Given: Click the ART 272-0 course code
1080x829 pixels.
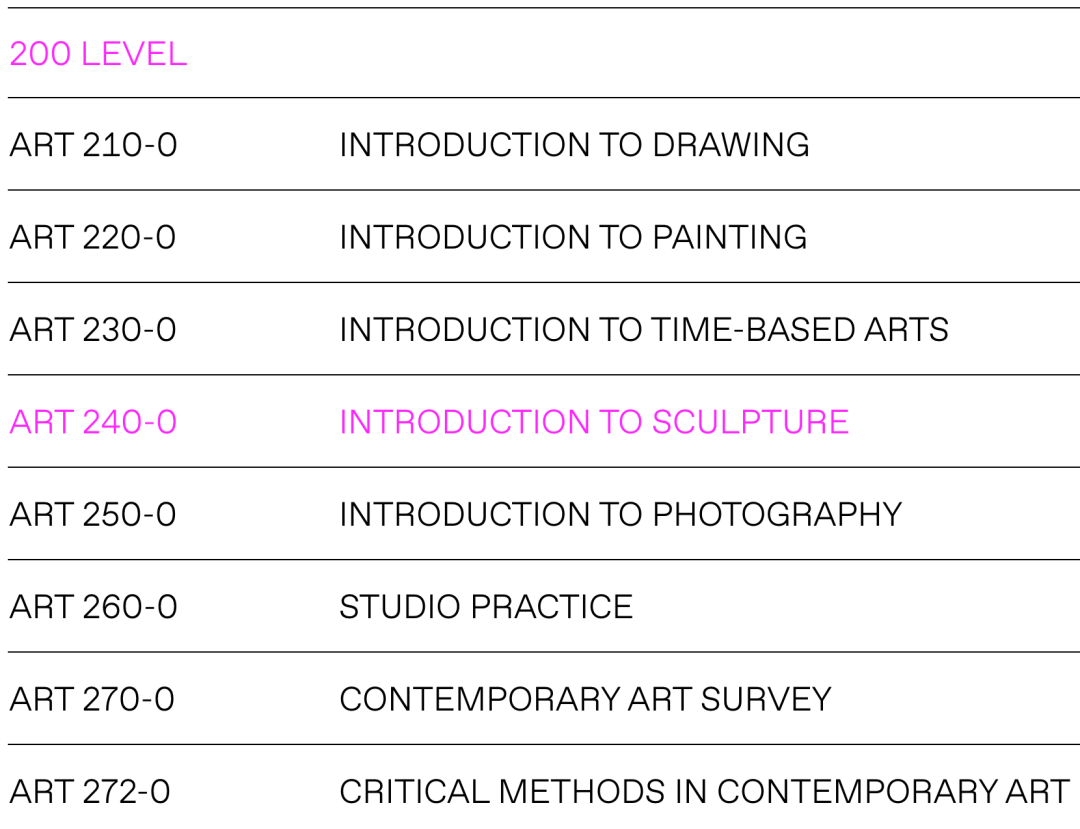Looking at the screenshot, I should [90, 792].
